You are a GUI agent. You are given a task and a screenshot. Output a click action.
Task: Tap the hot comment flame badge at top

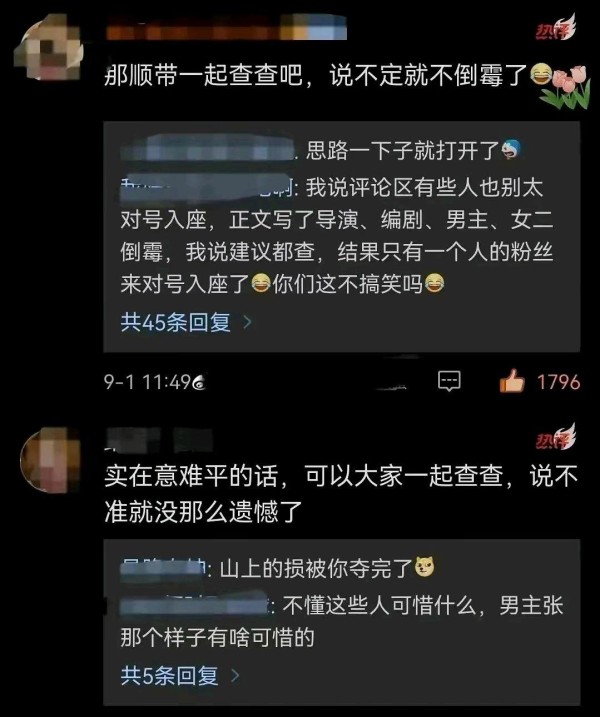pos(556,28)
